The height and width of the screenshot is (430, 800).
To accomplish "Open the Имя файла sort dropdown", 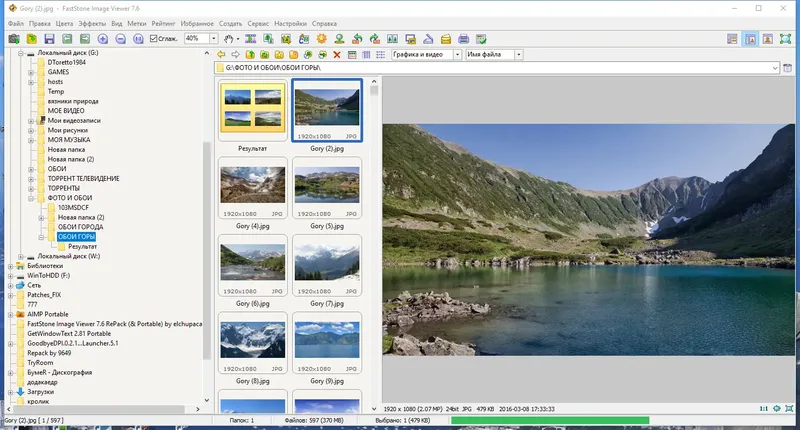I will click(518, 54).
